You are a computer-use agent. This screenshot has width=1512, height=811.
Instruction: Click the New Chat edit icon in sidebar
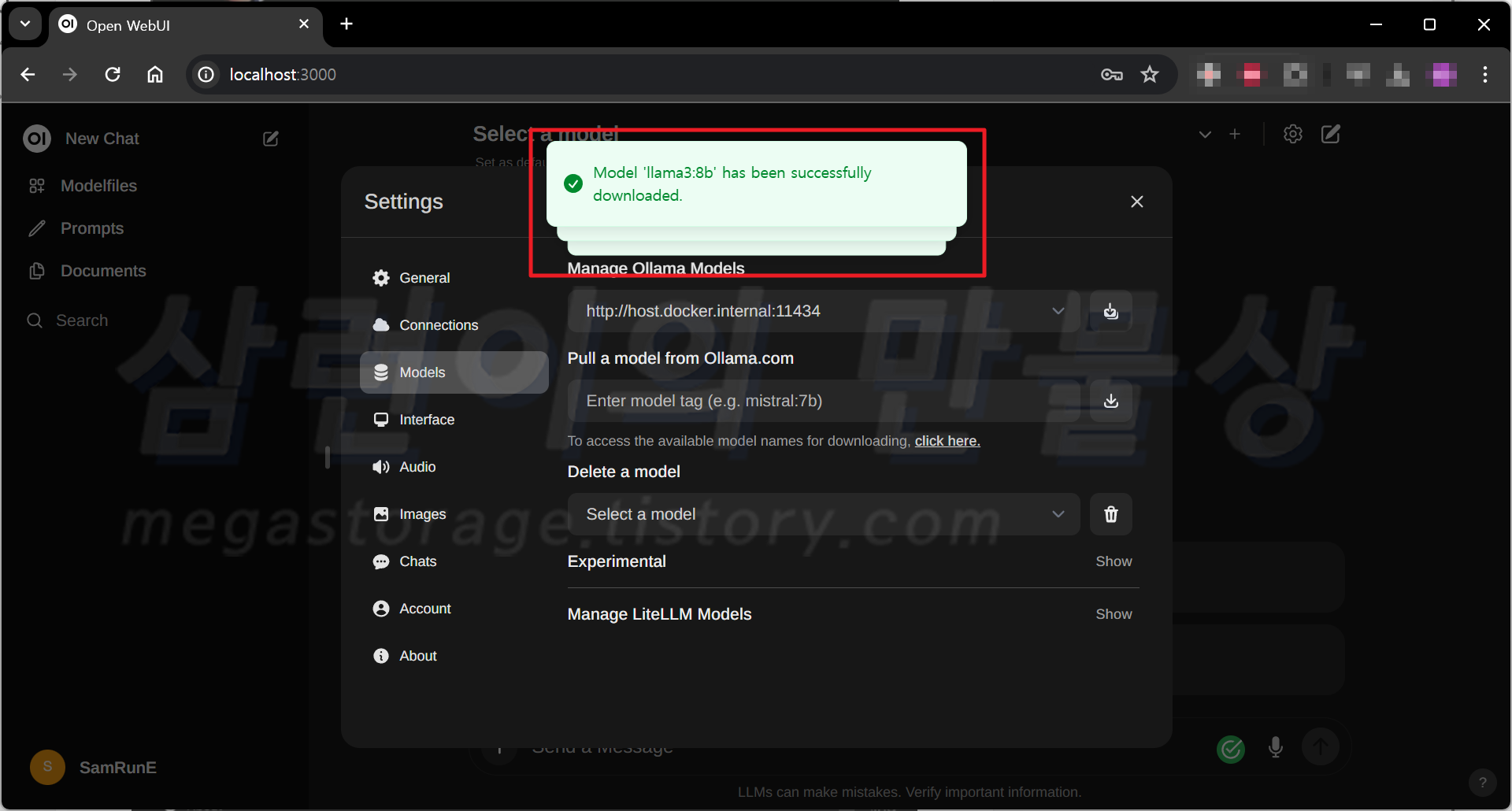click(x=271, y=139)
